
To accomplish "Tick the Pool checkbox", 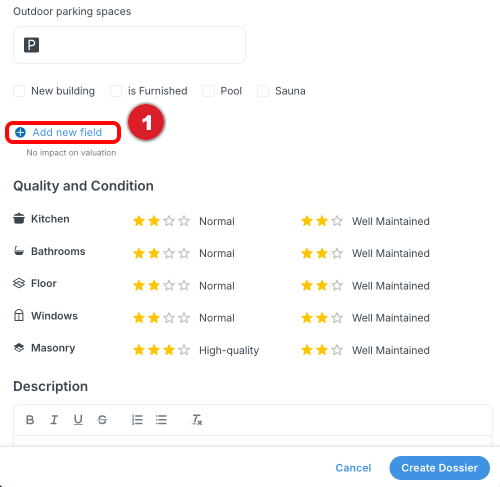I will tap(208, 91).
